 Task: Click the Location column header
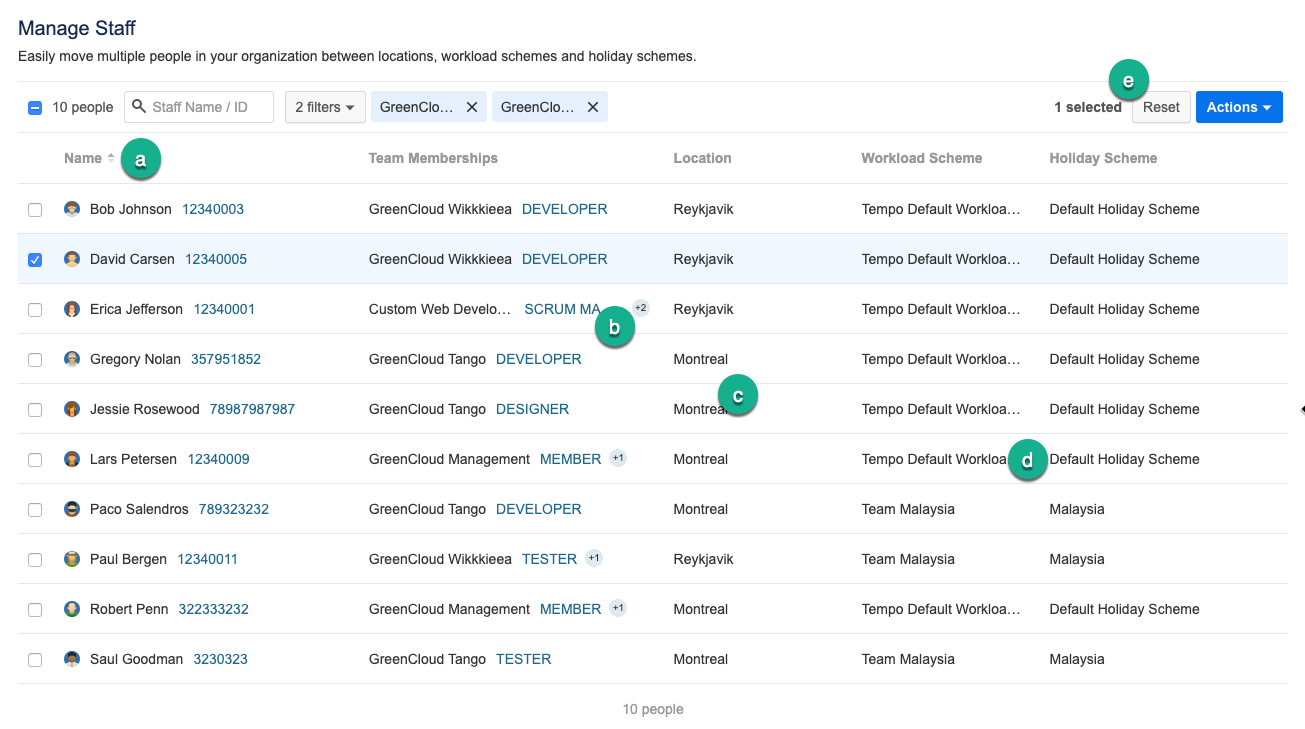[x=702, y=158]
